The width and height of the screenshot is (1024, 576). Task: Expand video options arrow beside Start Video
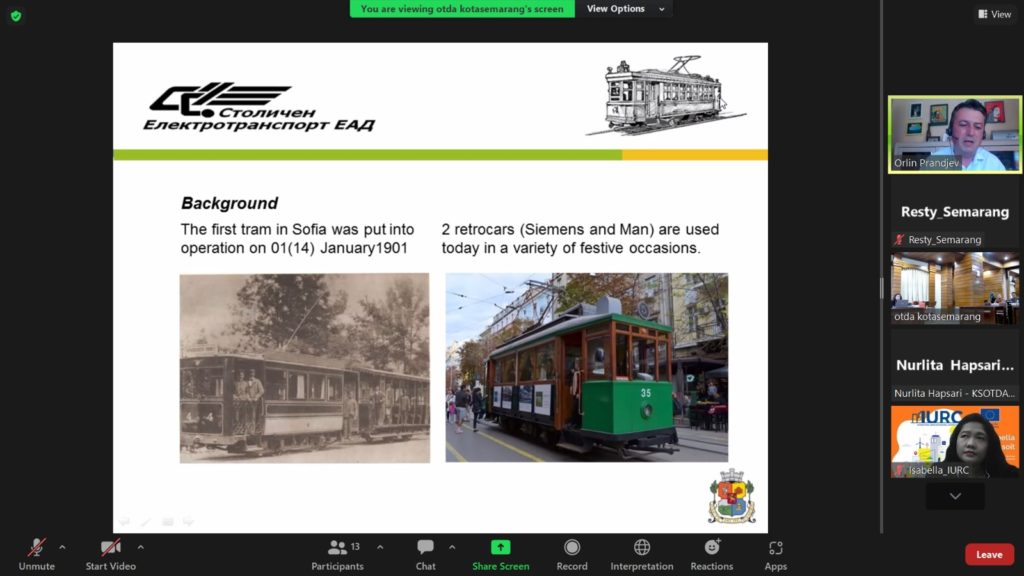(140, 547)
